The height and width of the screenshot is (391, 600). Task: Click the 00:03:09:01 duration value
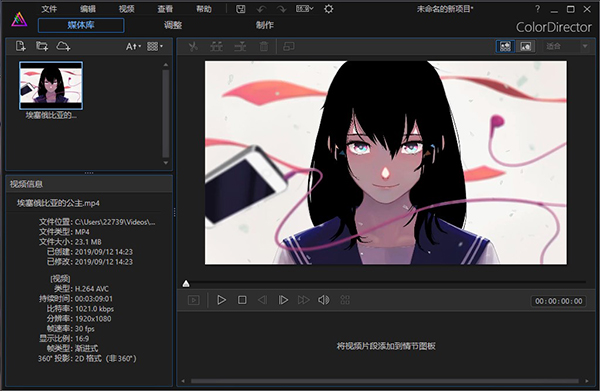[x=94, y=299]
